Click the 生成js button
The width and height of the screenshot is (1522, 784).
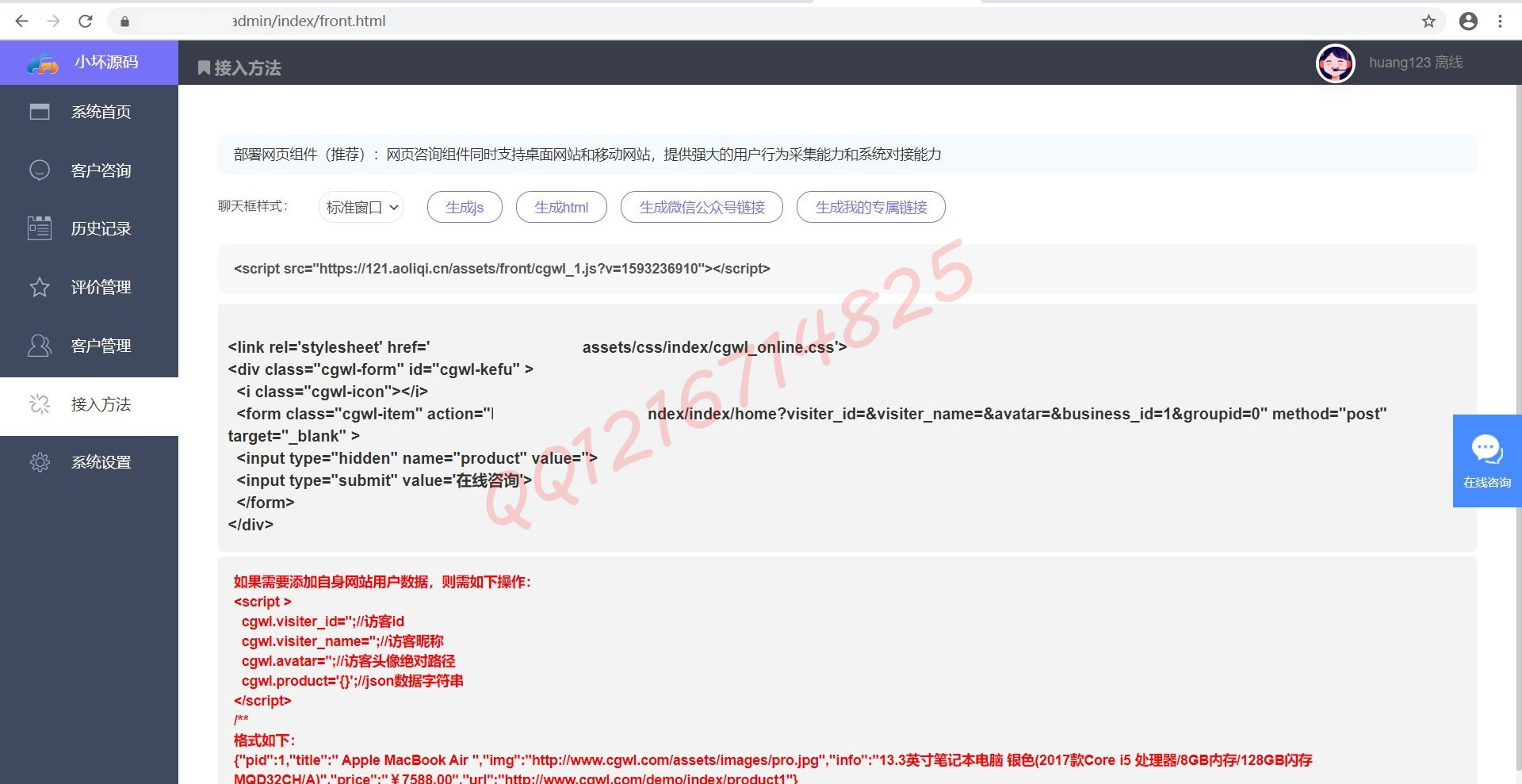tap(465, 208)
